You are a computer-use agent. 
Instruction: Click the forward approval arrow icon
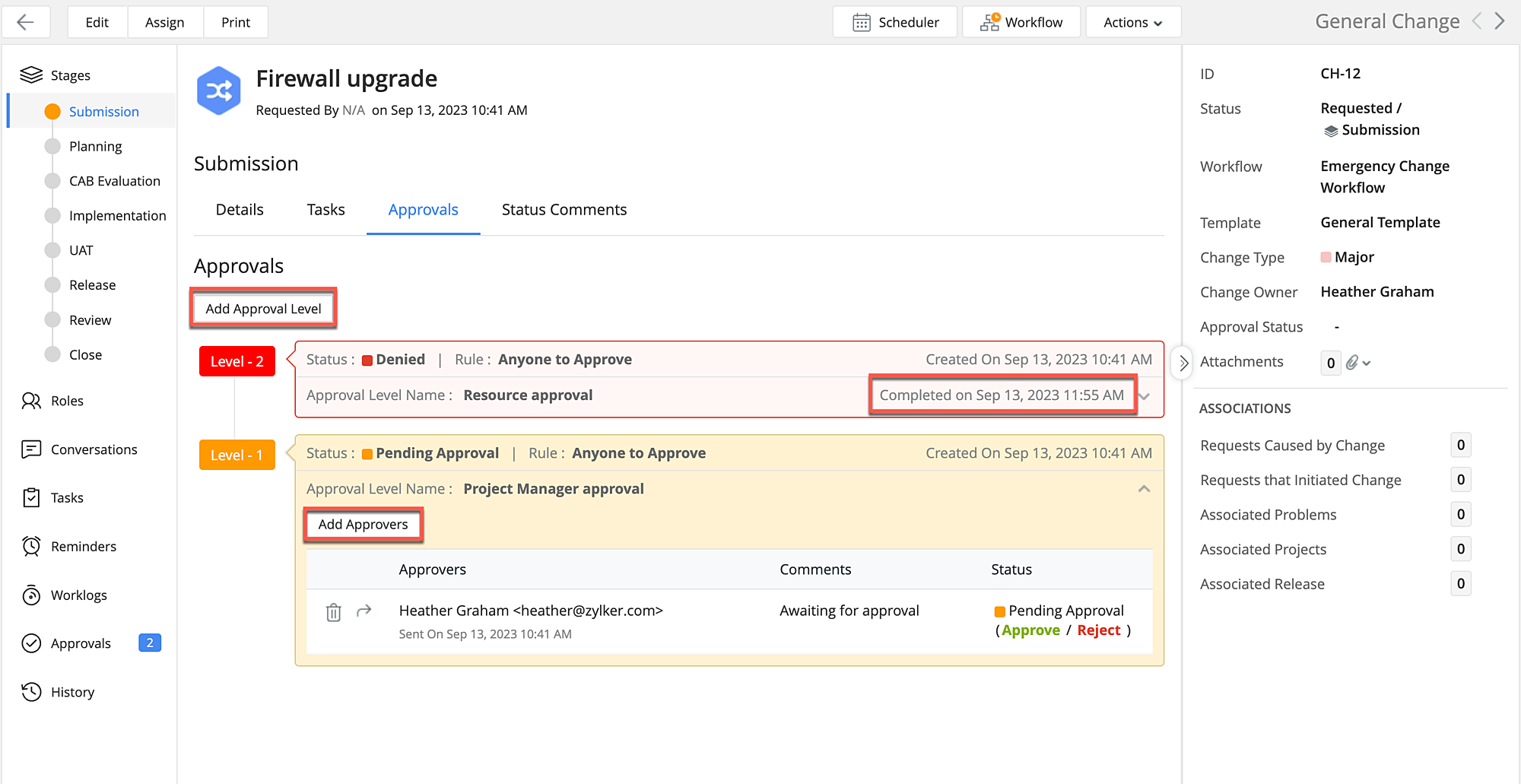click(364, 611)
